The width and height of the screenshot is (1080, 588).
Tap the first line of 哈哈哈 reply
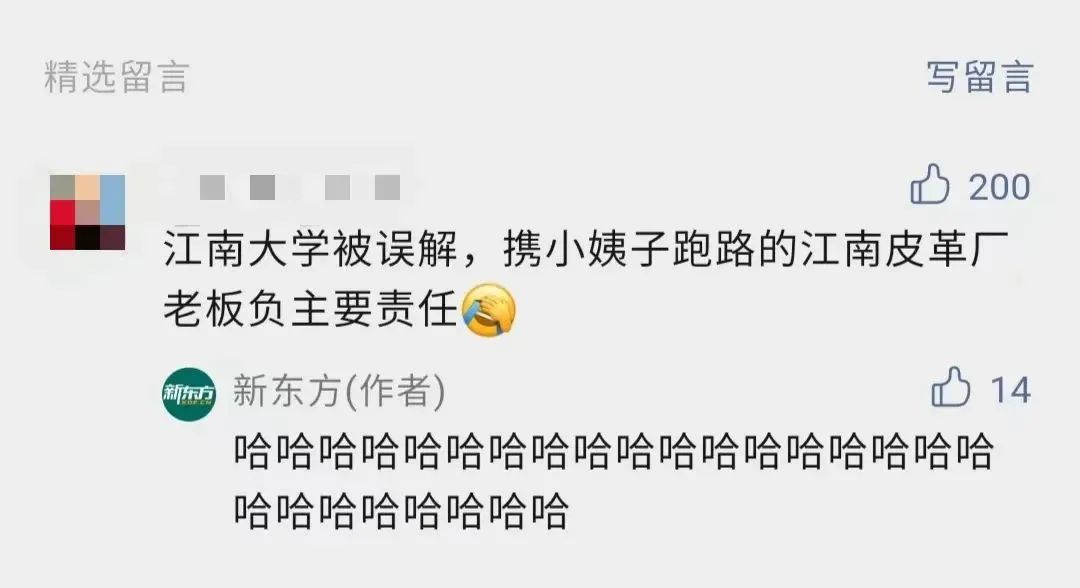tap(613, 452)
